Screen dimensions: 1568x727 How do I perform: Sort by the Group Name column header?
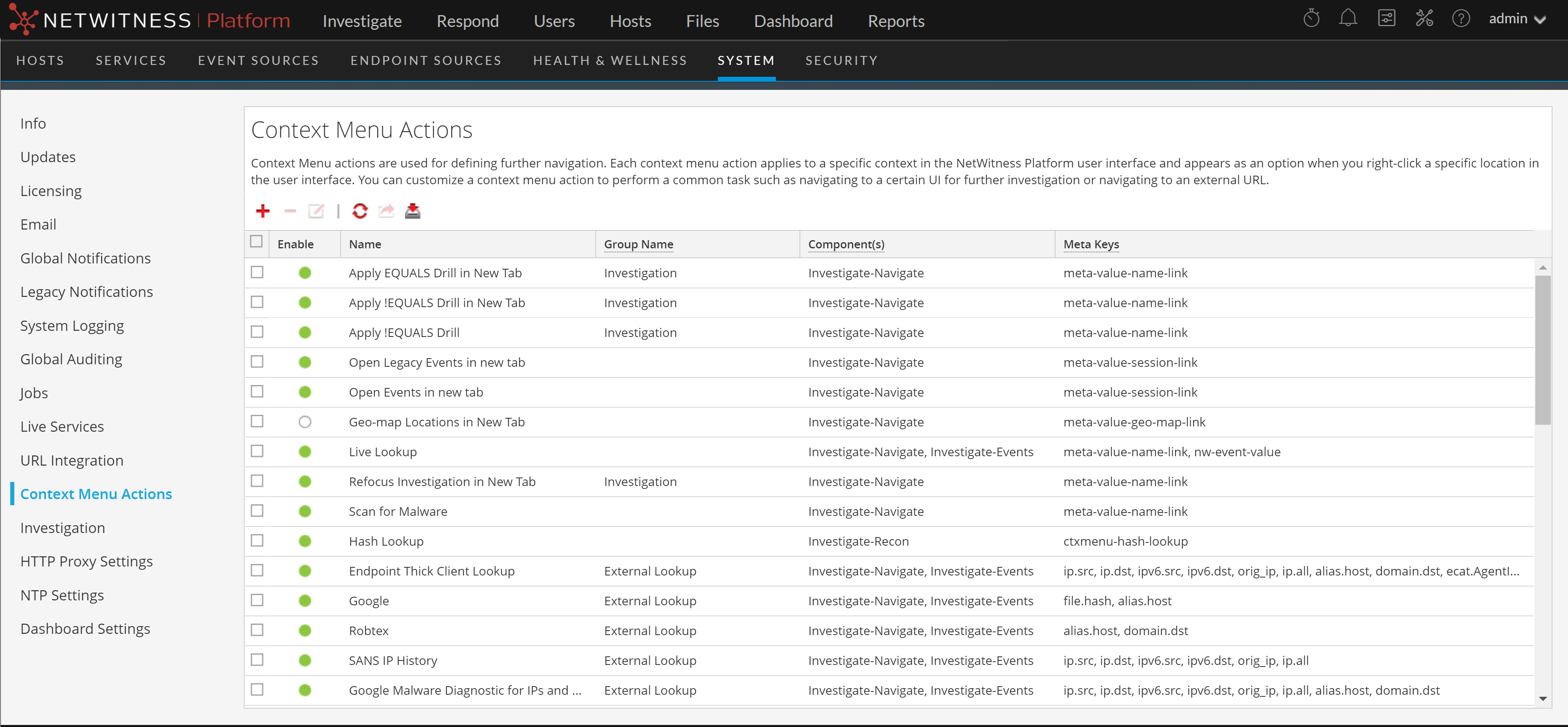(638, 244)
